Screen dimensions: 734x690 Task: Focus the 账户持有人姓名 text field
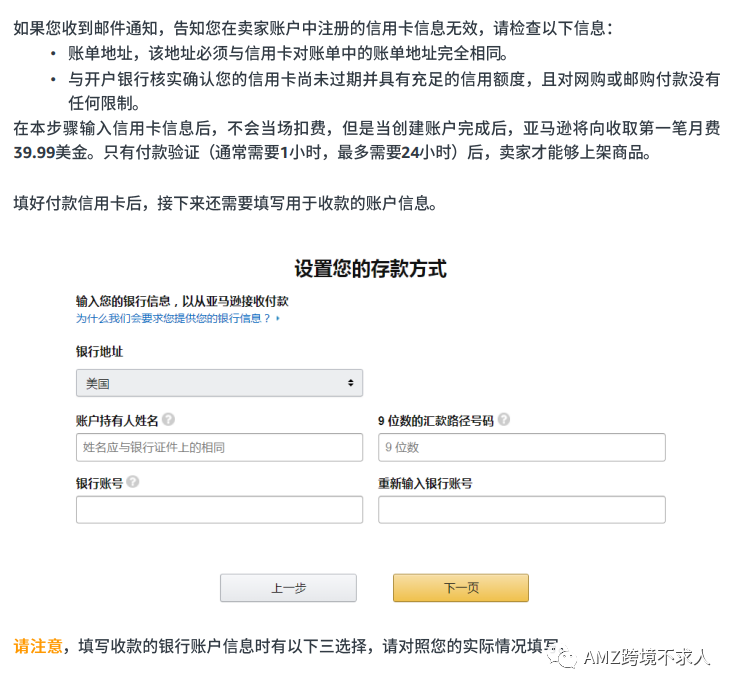[x=219, y=447]
